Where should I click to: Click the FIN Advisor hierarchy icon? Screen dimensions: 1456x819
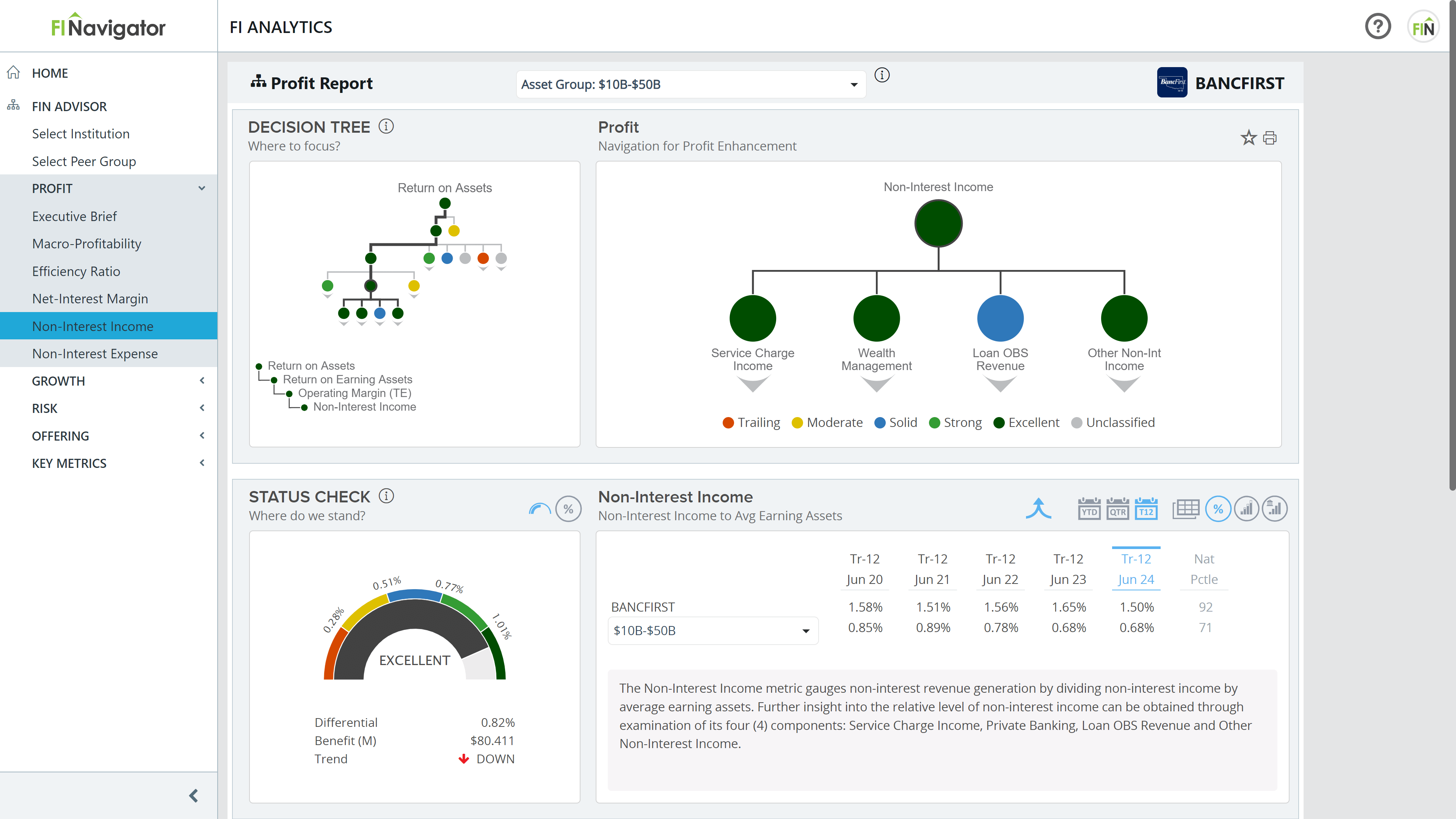(x=14, y=106)
